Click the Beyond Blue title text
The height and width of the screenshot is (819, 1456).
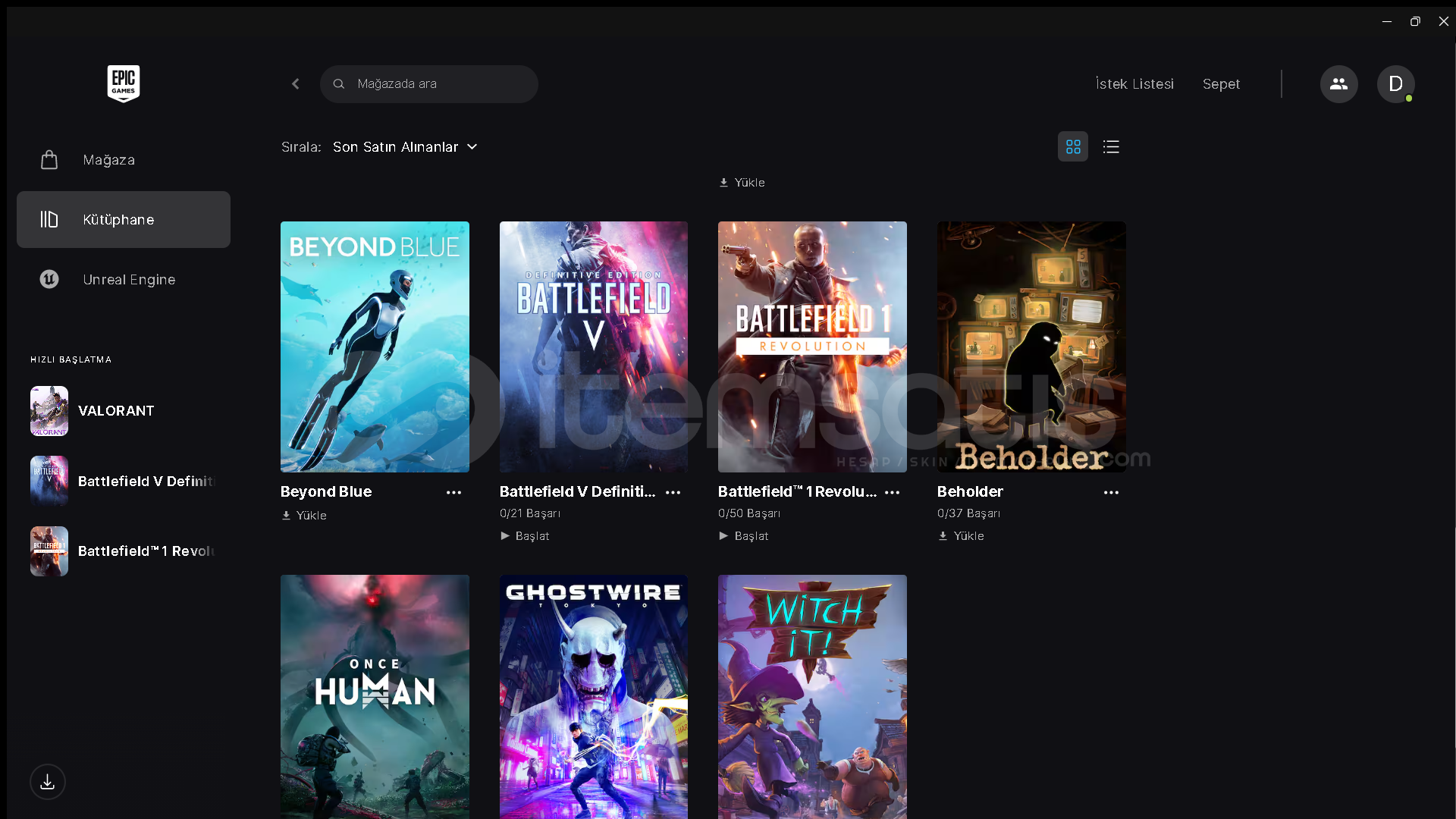click(x=326, y=491)
